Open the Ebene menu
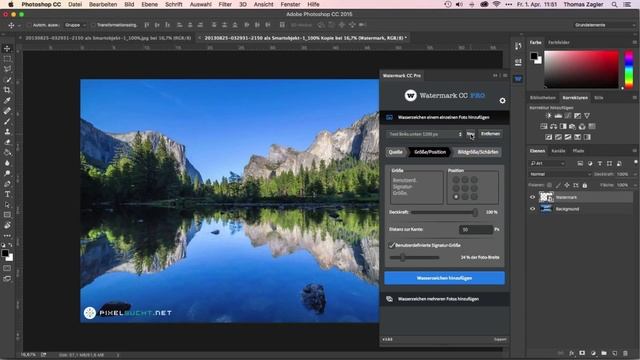 [x=149, y=4]
